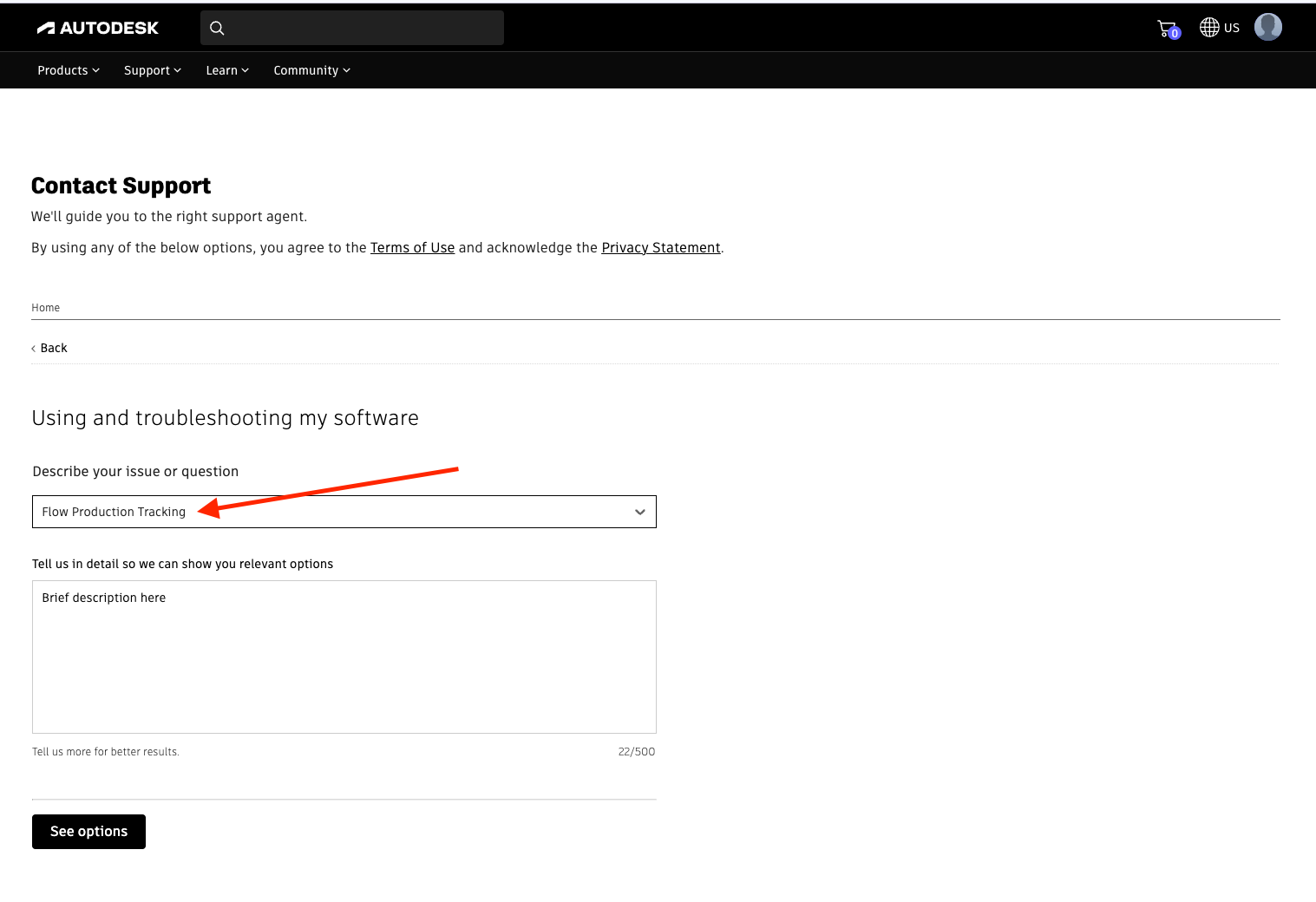
Task: View the Privacy Statement
Action: [x=660, y=247]
